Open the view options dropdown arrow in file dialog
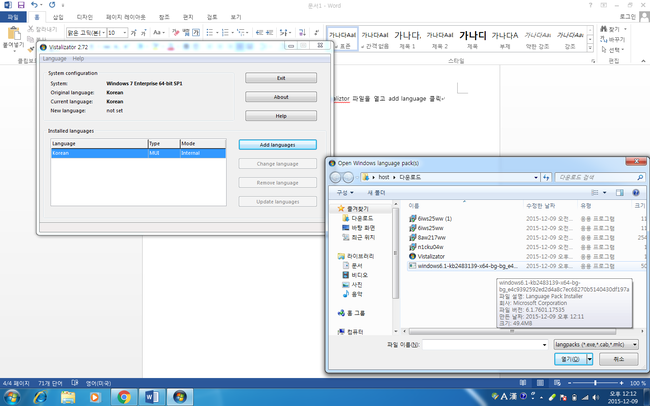The width and height of the screenshot is (650, 406). tap(604, 192)
